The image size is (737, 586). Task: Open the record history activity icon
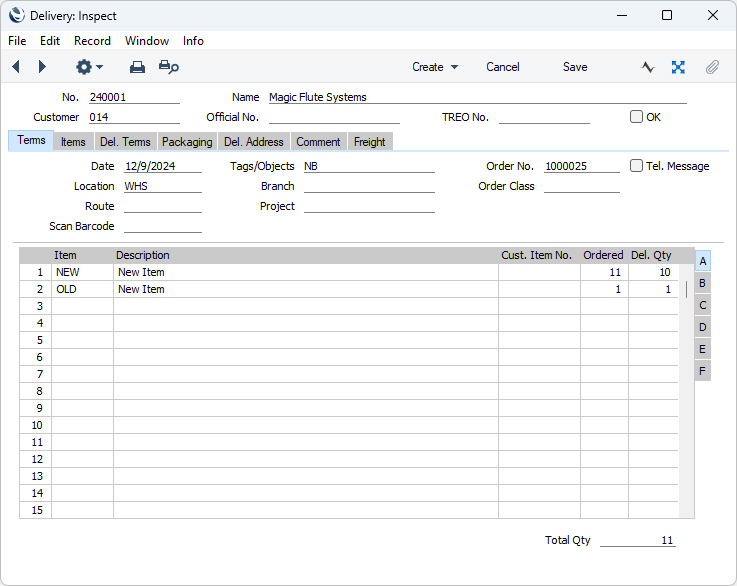pos(648,67)
